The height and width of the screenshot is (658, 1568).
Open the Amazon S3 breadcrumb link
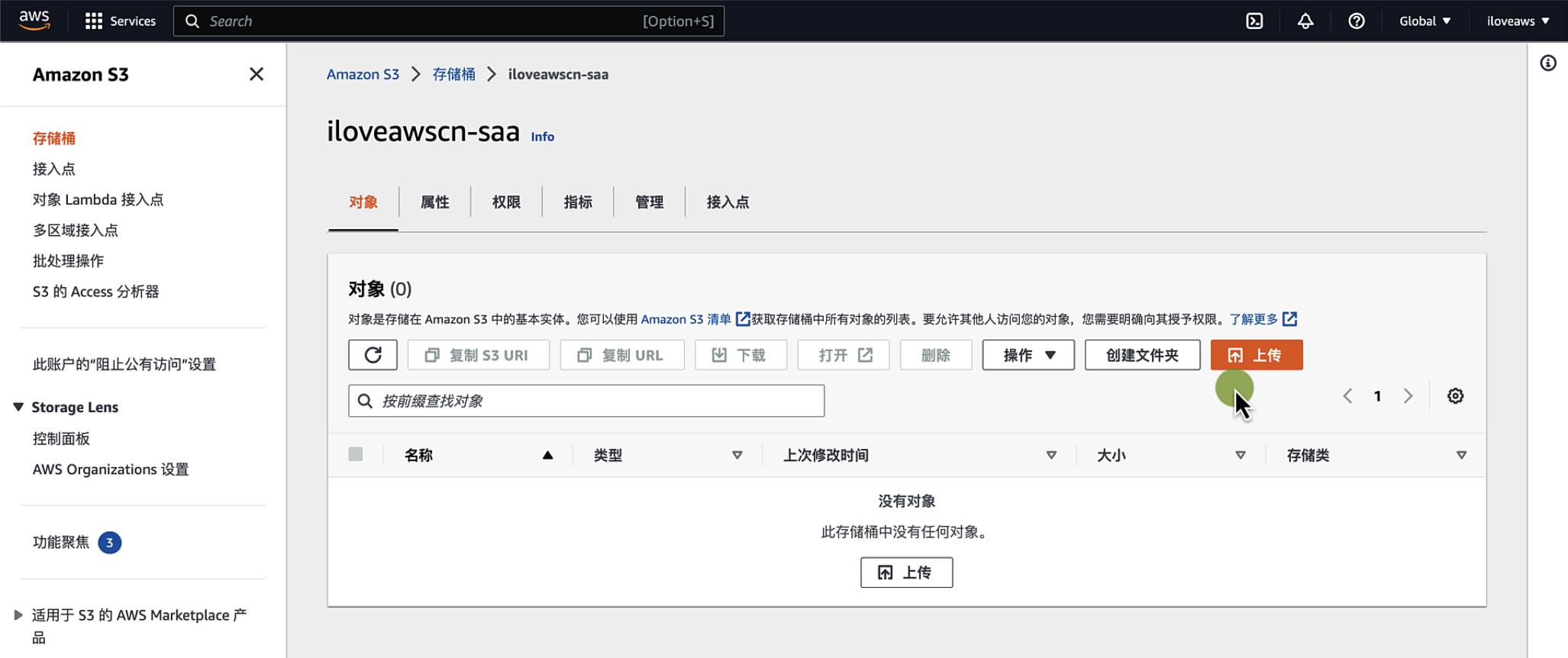(363, 74)
